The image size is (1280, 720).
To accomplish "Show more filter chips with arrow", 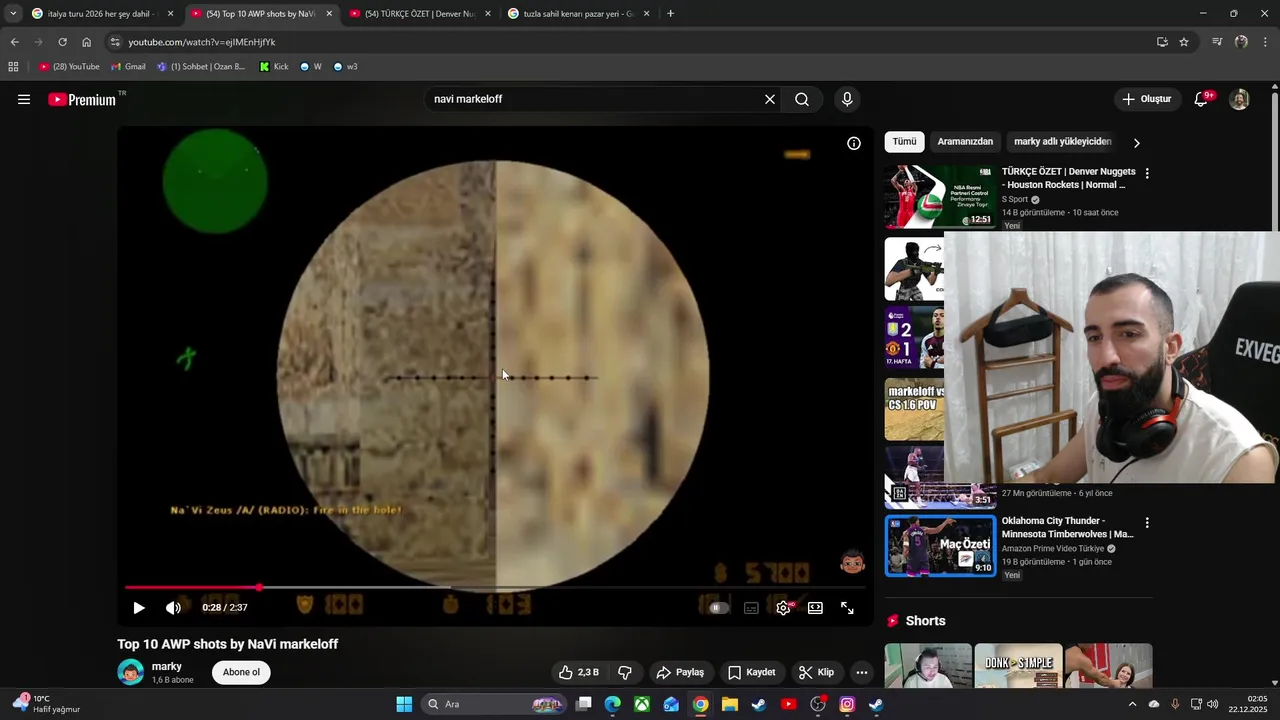I will 1136,143.
